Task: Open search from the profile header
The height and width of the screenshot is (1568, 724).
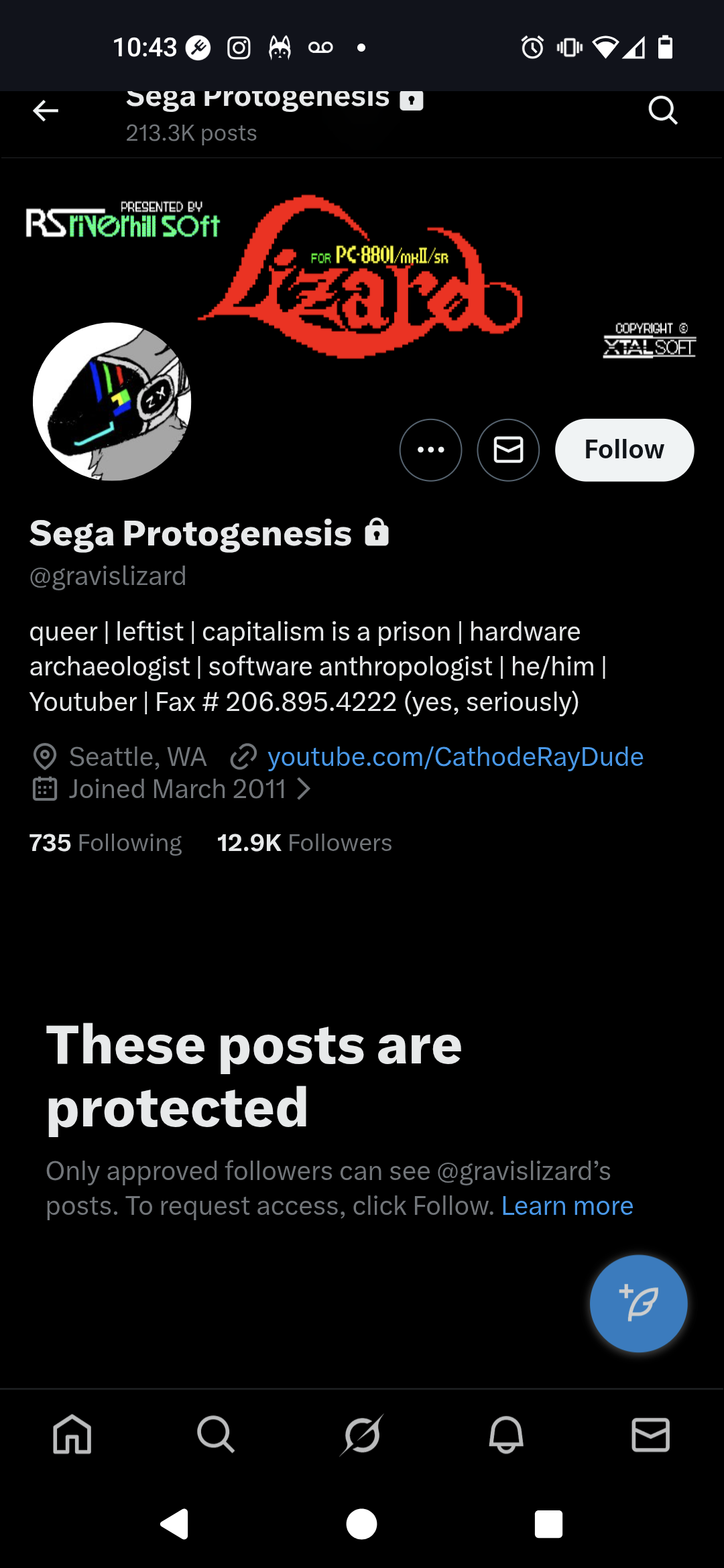Action: point(662,111)
